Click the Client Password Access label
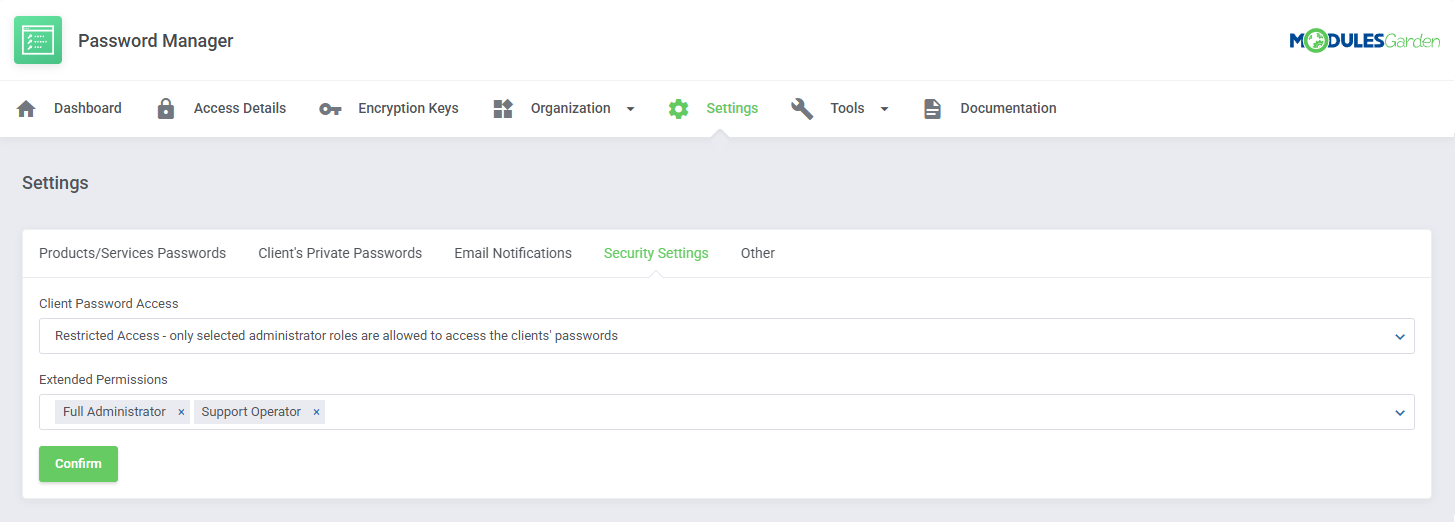Image resolution: width=1455 pixels, height=522 pixels. (109, 303)
